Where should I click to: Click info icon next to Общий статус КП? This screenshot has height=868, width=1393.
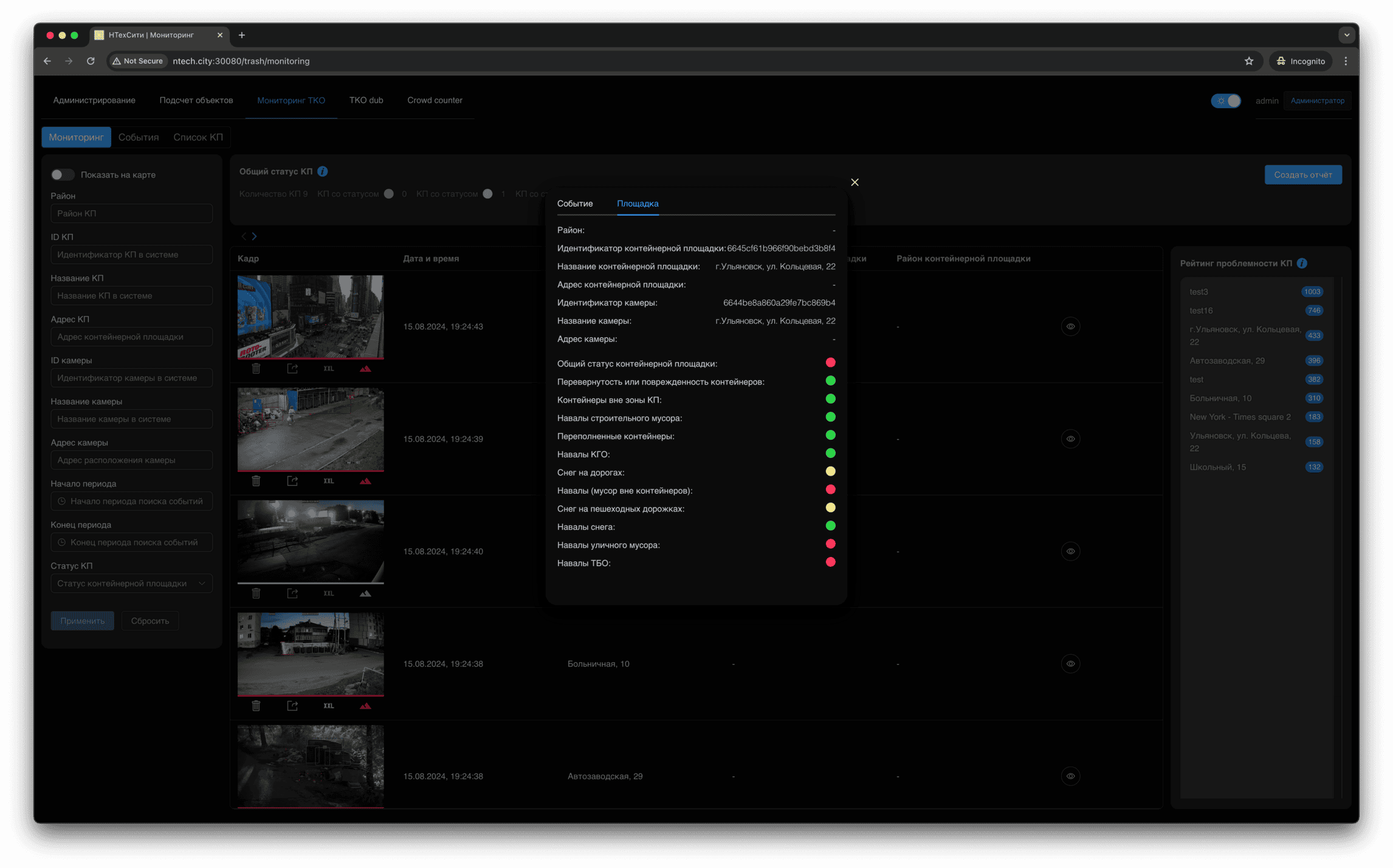tap(323, 172)
